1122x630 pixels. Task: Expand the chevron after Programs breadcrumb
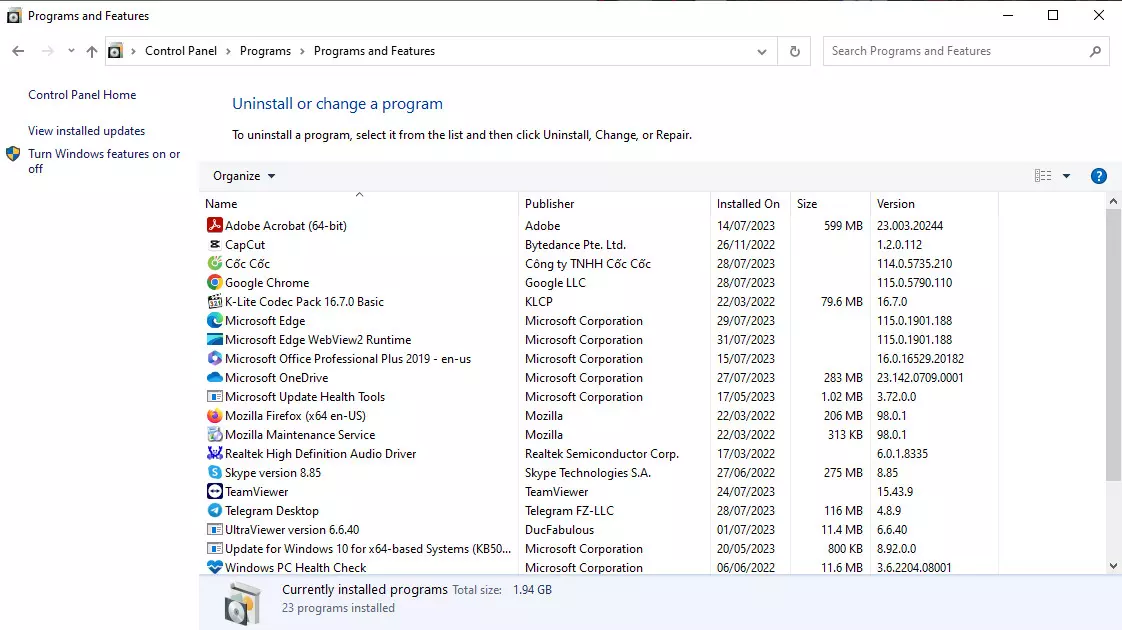302,52
